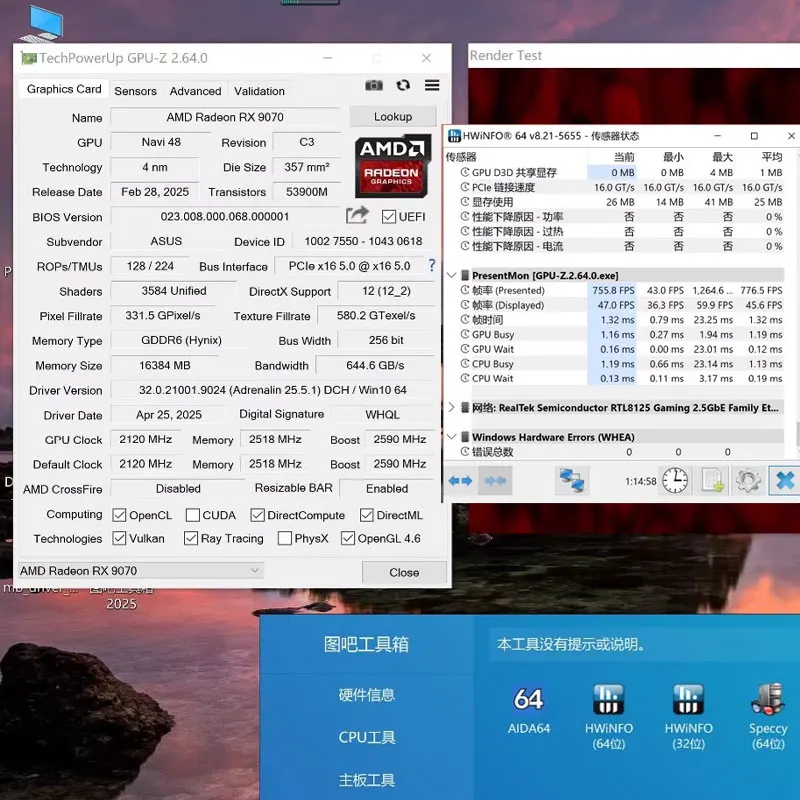Collapse the Windows Hardware Errors (WHEA) group
The image size is (800, 800).
click(x=452, y=437)
